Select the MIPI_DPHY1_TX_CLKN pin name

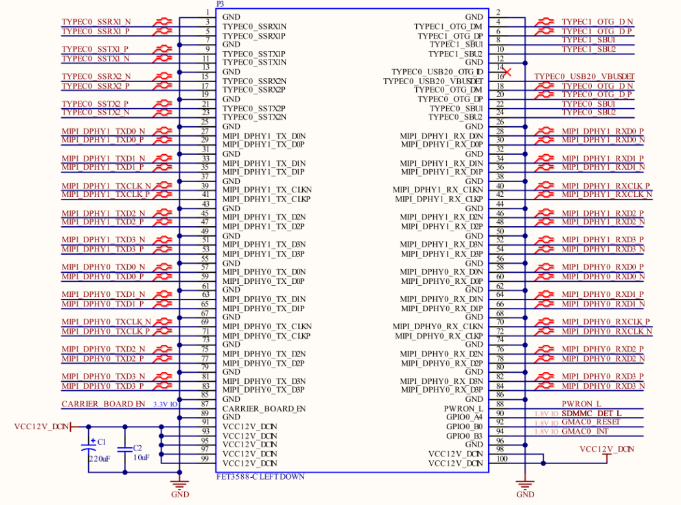click(267, 190)
